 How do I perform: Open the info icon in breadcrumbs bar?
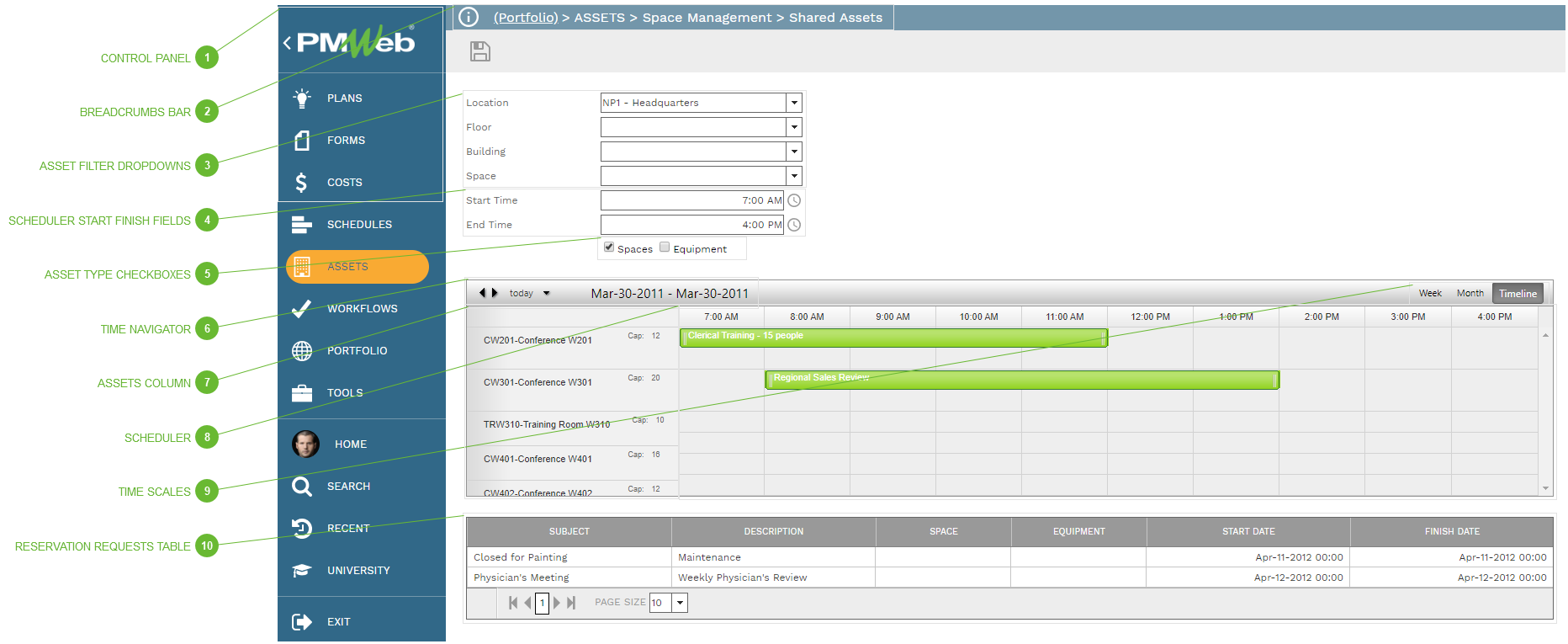pos(469,17)
